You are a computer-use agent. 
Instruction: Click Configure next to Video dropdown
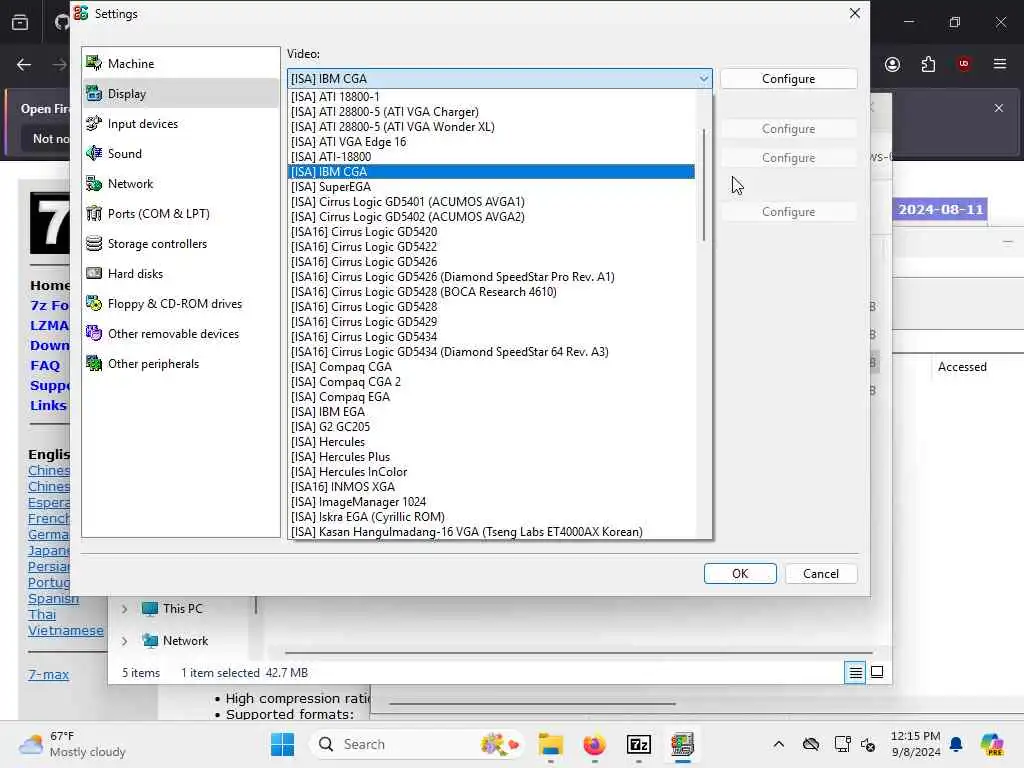coord(788,78)
